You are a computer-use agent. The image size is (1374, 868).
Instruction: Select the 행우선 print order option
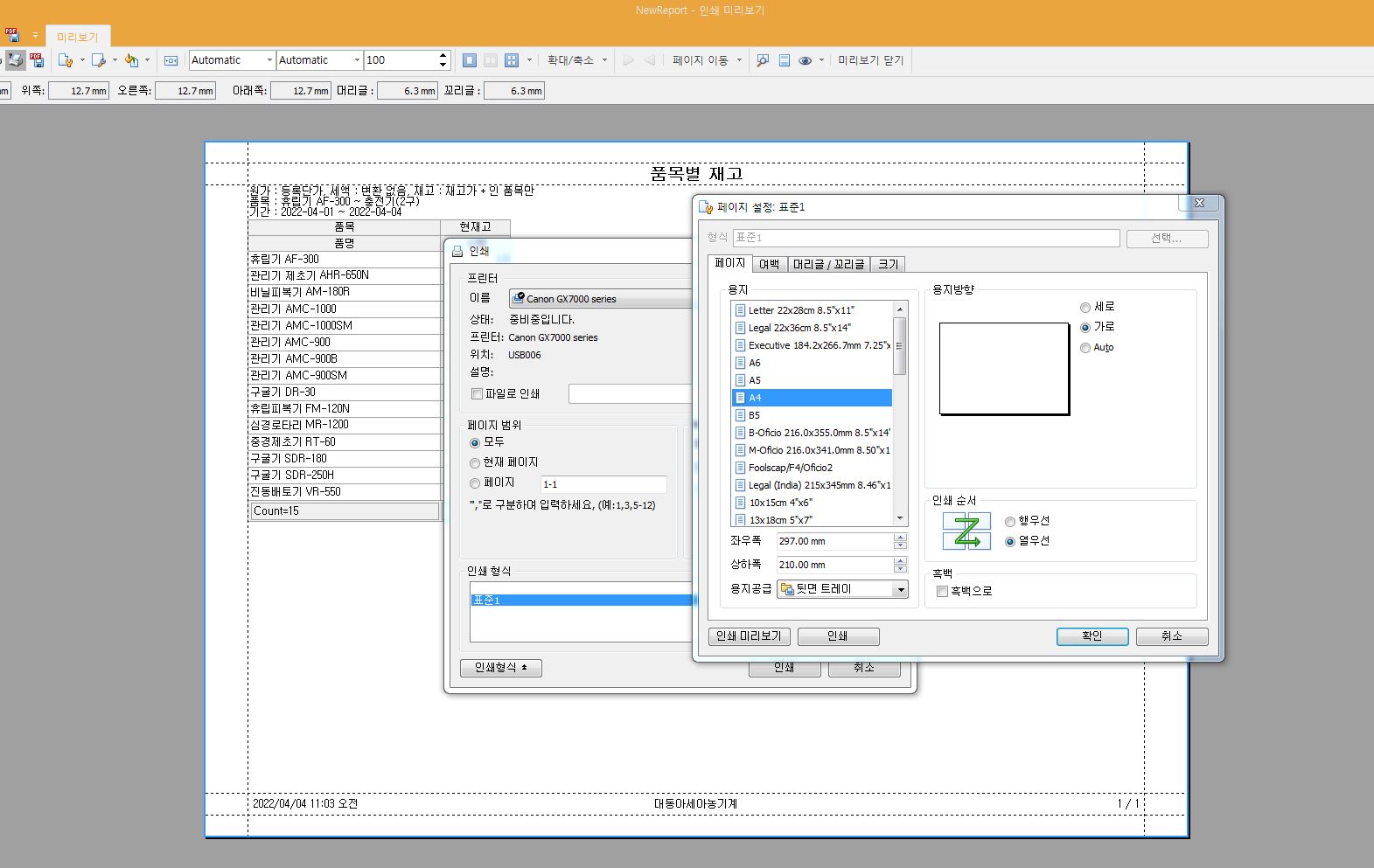pyautogui.click(x=1010, y=522)
